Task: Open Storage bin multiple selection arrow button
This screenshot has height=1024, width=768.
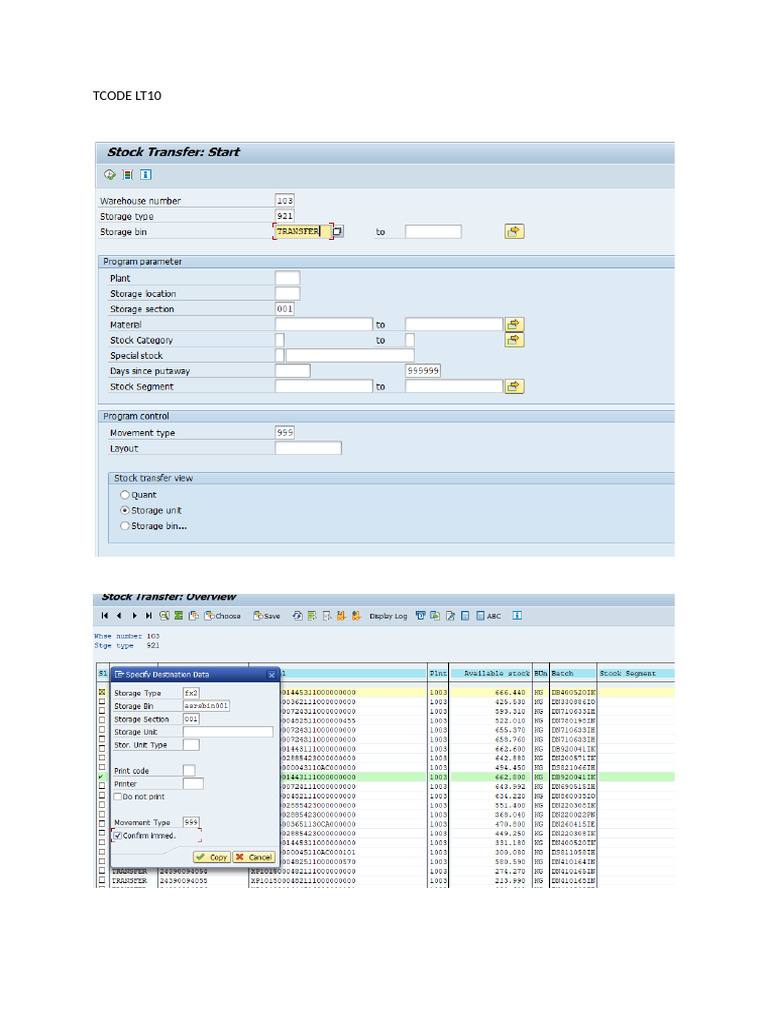Action: pos(515,231)
